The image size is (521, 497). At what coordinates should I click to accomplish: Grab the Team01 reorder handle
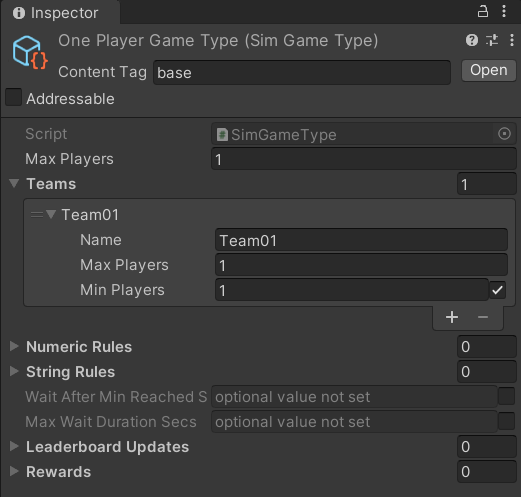click(x=37, y=215)
